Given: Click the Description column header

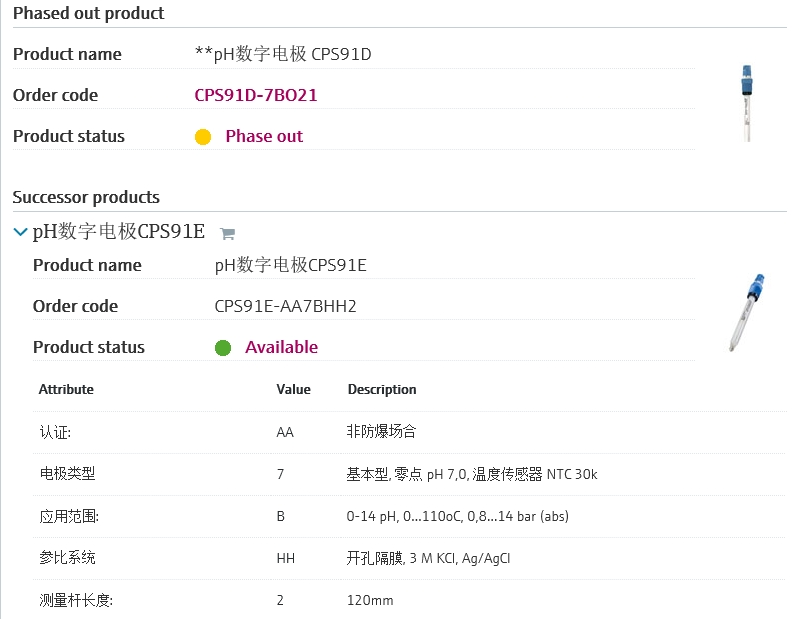Looking at the screenshot, I should point(382,389).
